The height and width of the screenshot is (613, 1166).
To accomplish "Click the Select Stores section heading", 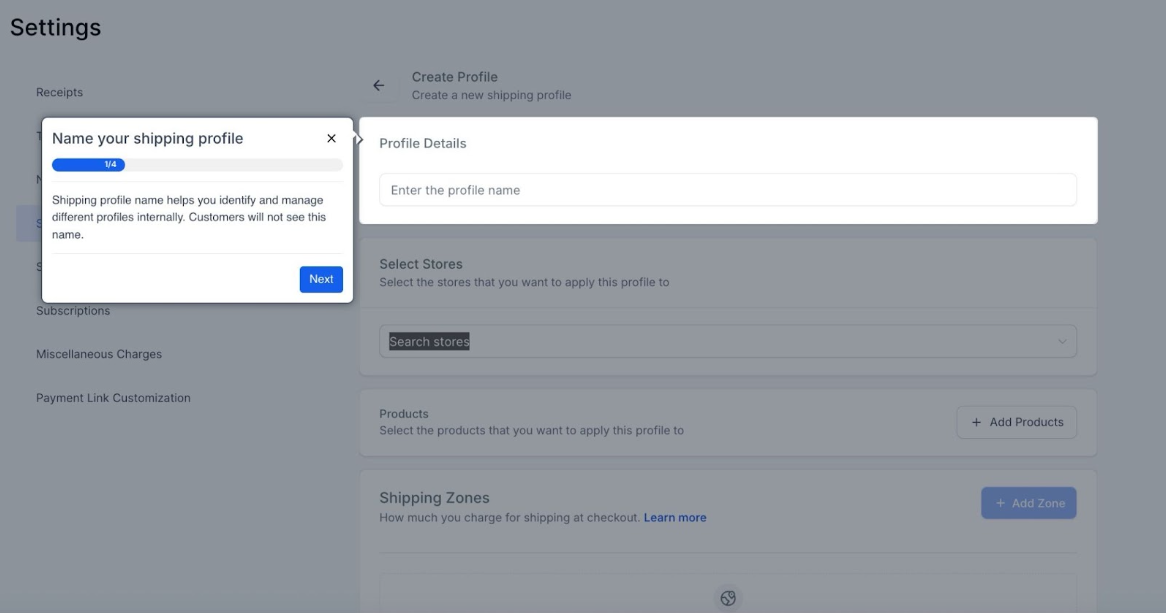I will [421, 264].
